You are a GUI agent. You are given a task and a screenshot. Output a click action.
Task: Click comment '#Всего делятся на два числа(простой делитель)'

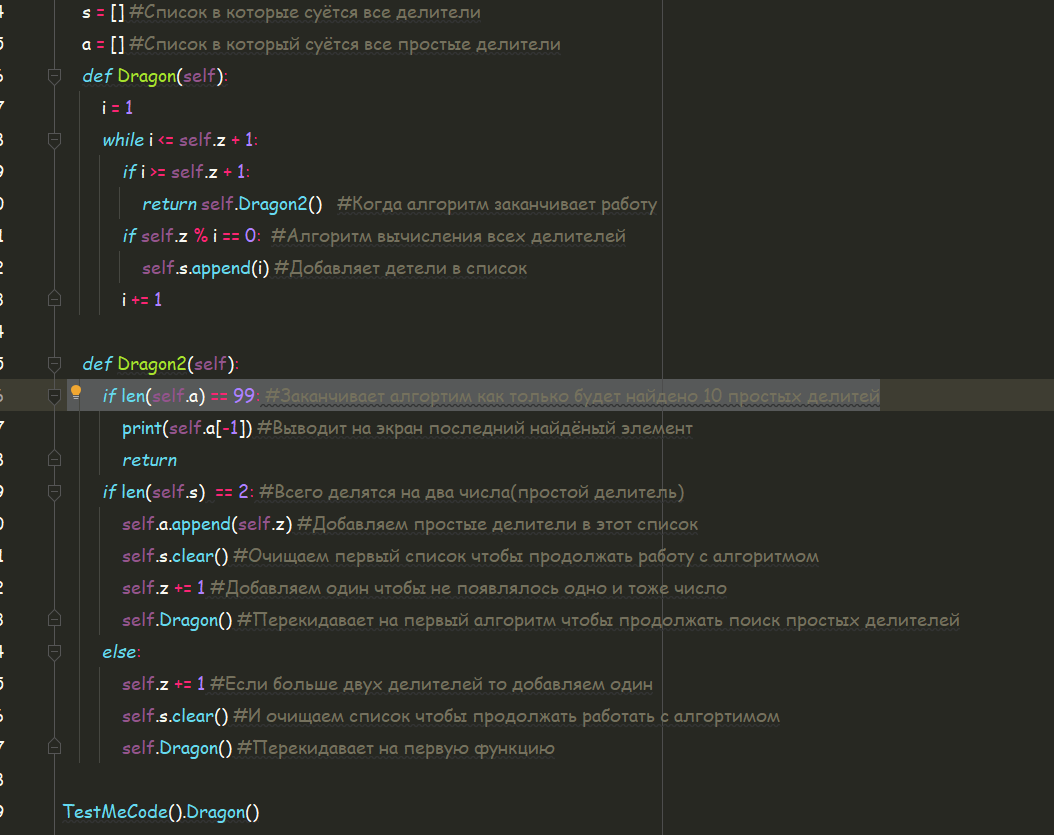coord(472,492)
